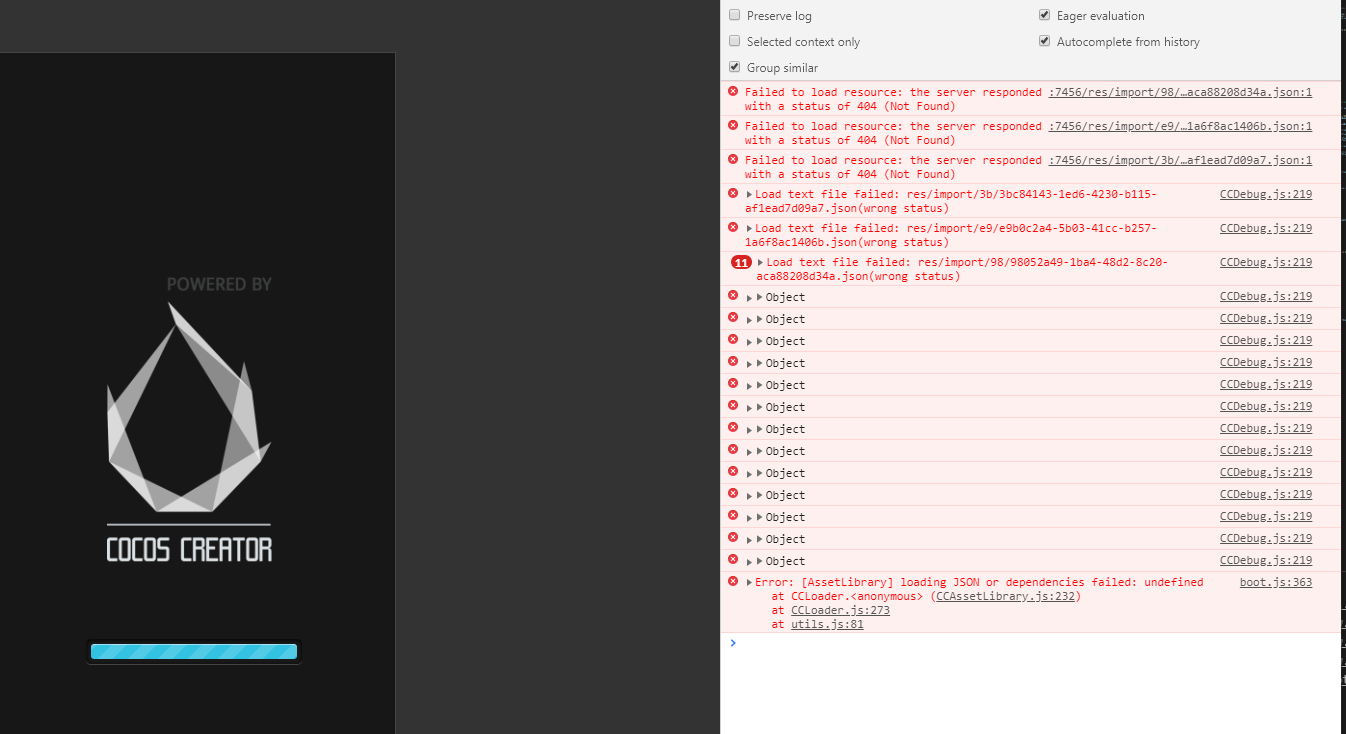
Task: Open CCDebug.js:219 link on the 98052a49 error row
Action: (1266, 262)
